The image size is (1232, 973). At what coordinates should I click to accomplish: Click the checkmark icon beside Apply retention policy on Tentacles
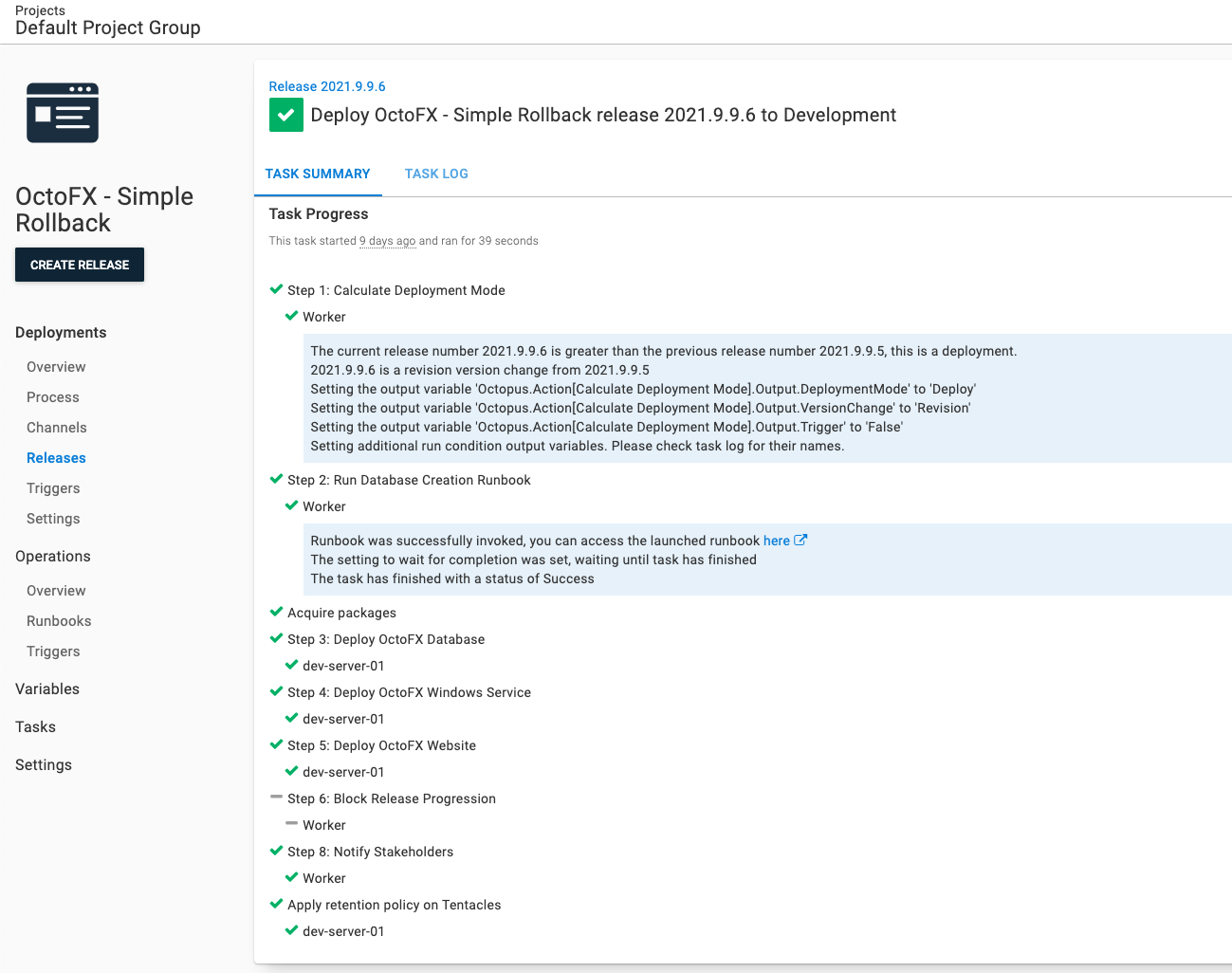[x=276, y=904]
